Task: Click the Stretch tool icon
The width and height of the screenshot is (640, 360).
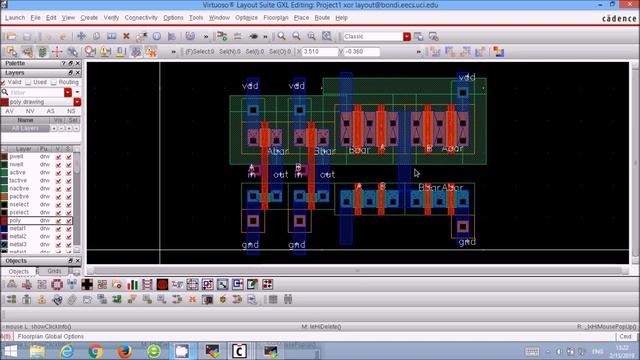Action: click(x=111, y=36)
